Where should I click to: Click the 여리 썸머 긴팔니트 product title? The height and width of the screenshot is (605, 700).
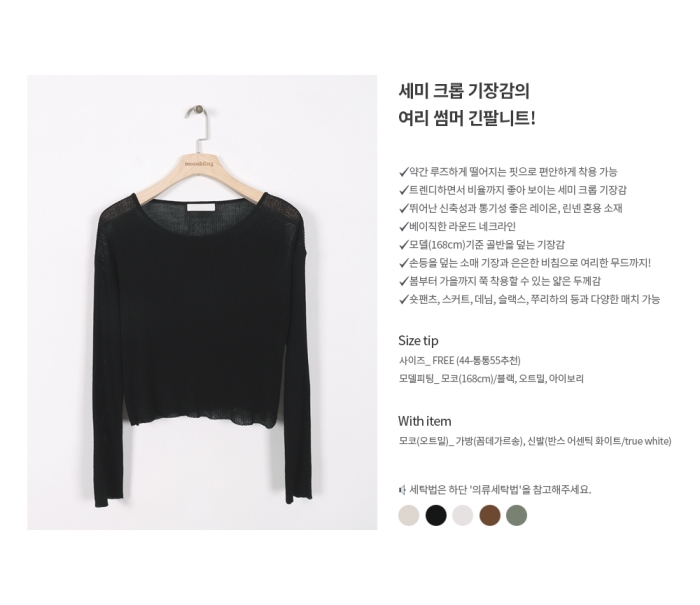(467, 119)
